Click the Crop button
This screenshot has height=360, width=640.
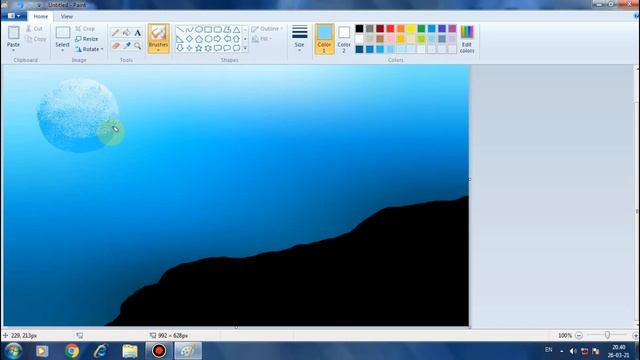click(x=85, y=29)
